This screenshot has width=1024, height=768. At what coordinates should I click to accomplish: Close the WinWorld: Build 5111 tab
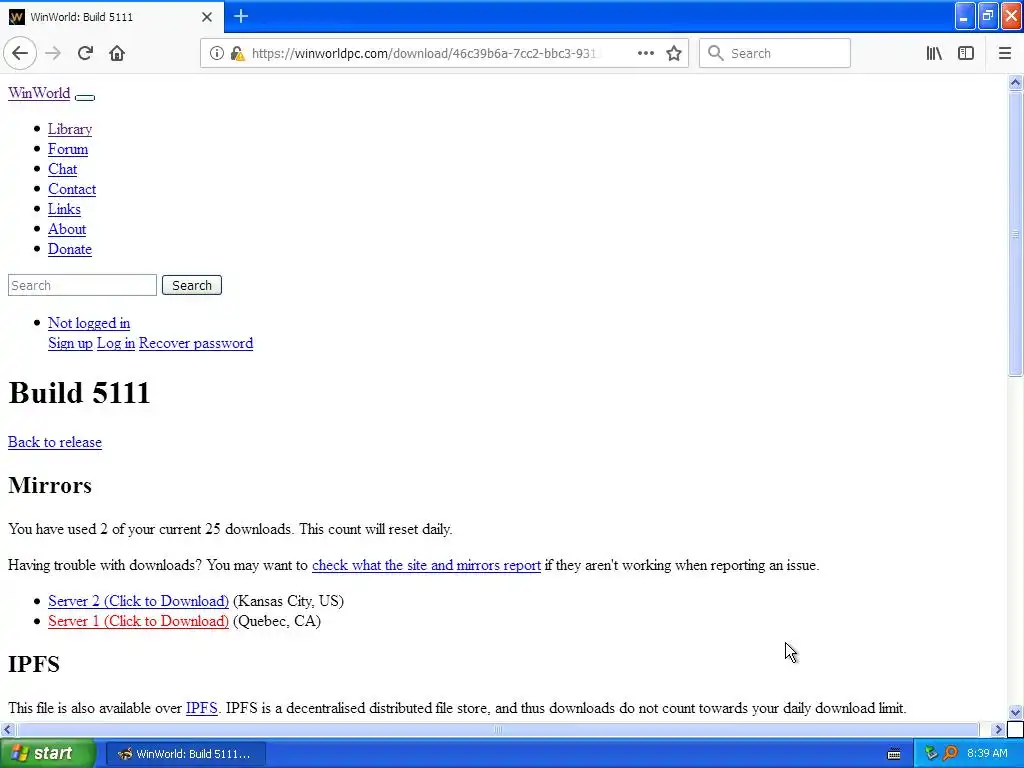pos(206,17)
